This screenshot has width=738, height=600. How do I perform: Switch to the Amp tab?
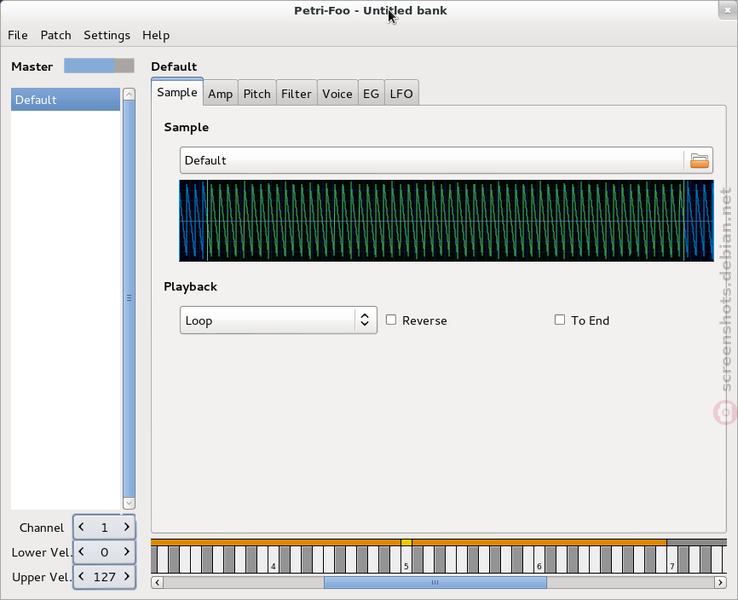pyautogui.click(x=220, y=94)
